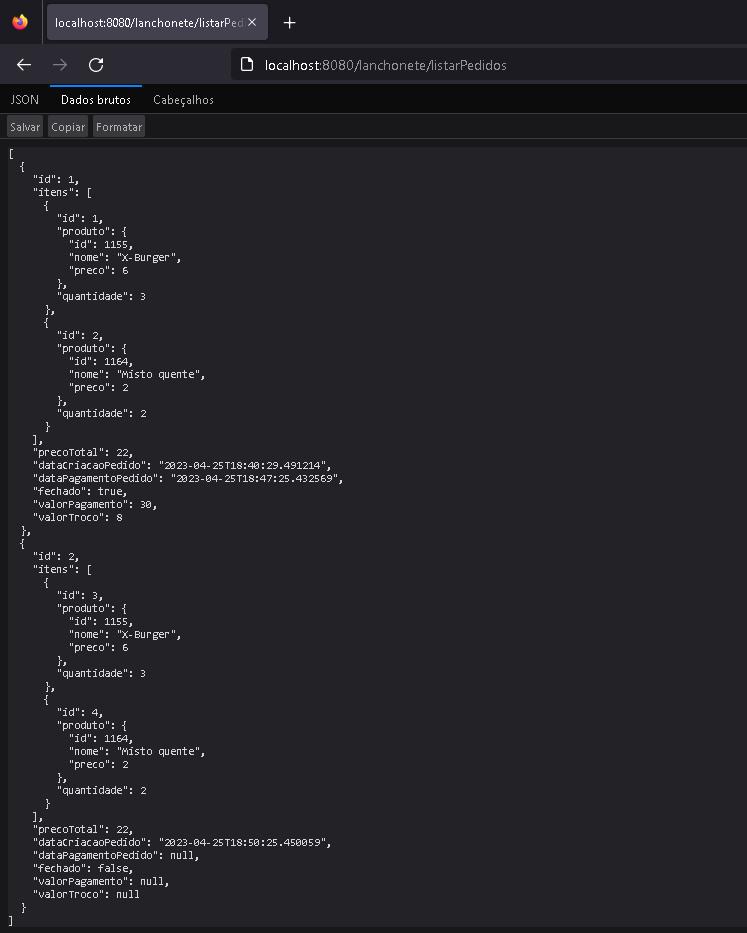Screen dimensions: 747x933
Task: Open the Cabeçalhos tab
Action: point(183,99)
